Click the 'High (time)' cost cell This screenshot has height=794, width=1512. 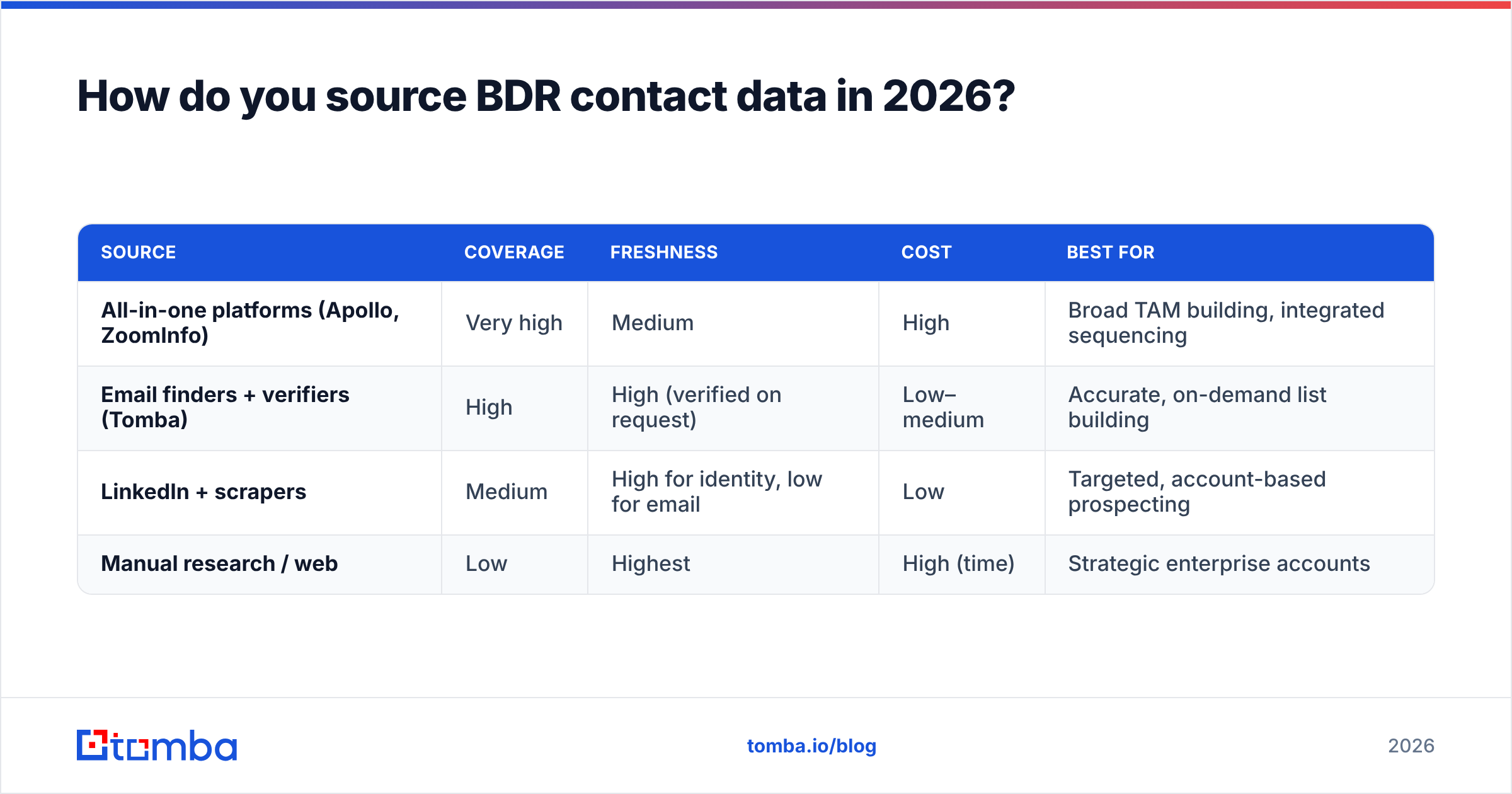[x=962, y=564]
